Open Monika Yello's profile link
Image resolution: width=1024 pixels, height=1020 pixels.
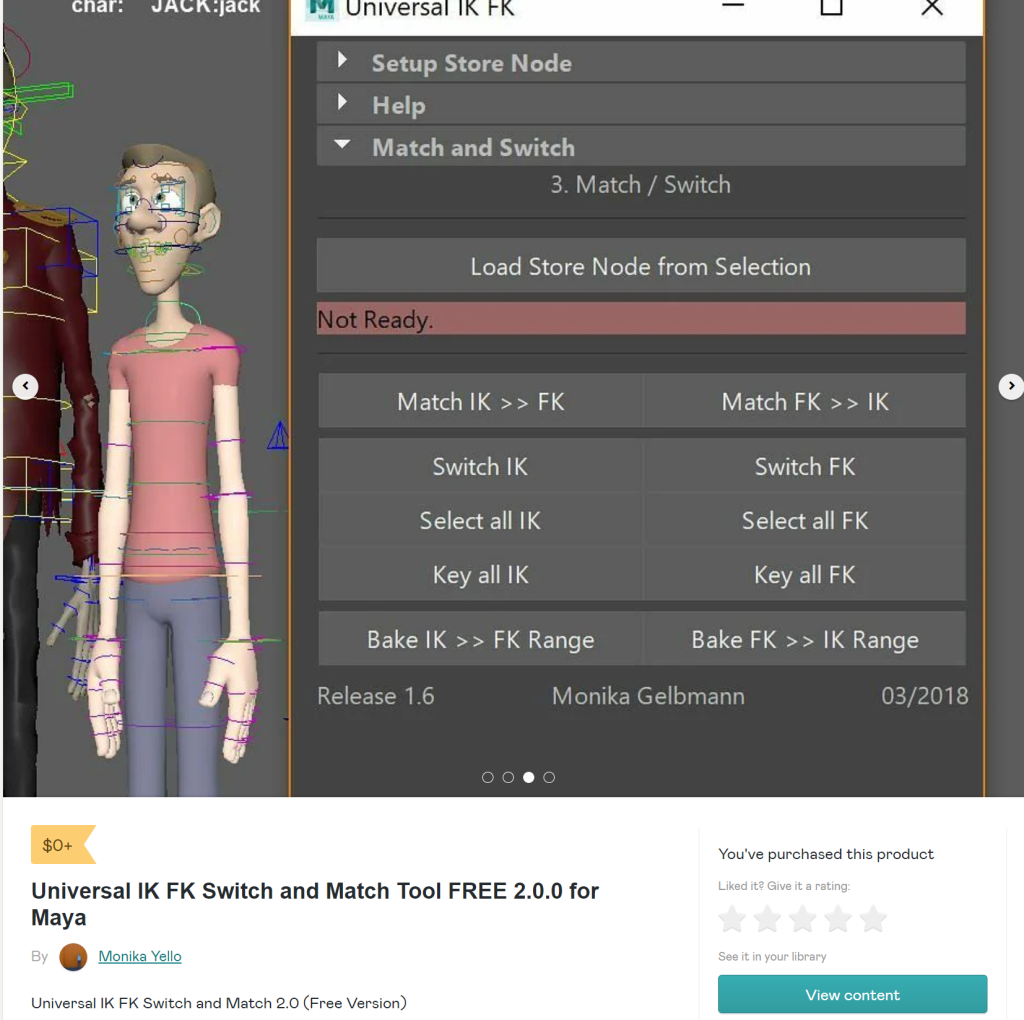140,956
